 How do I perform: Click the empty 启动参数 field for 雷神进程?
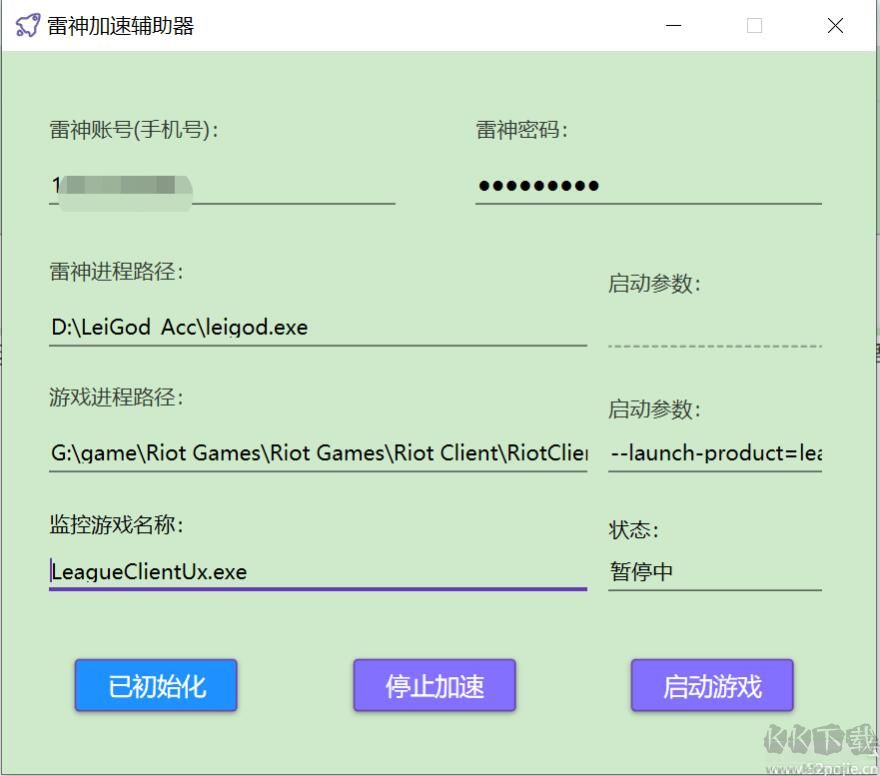[x=715, y=329]
